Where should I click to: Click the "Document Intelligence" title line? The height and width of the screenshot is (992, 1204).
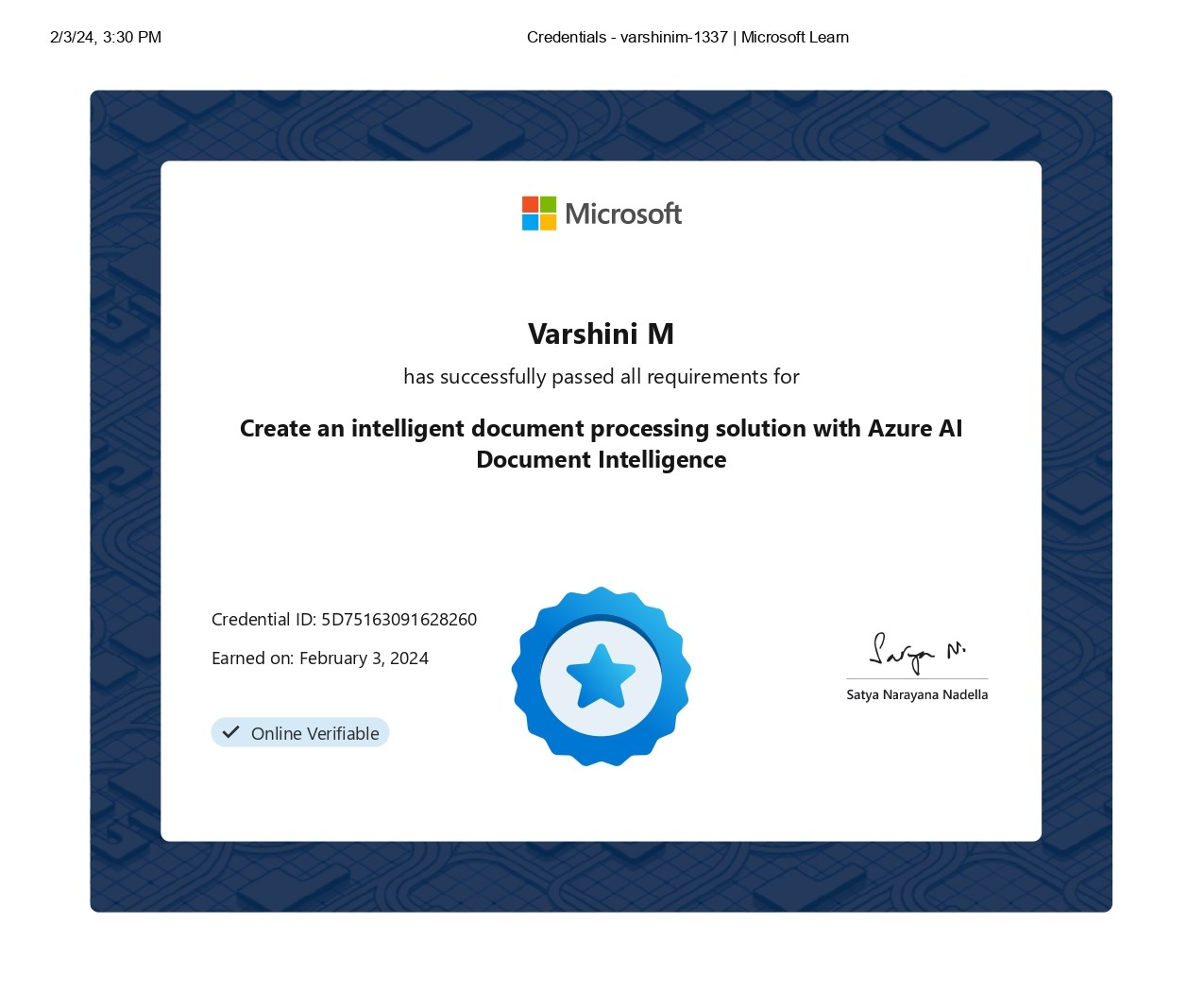[601, 459]
